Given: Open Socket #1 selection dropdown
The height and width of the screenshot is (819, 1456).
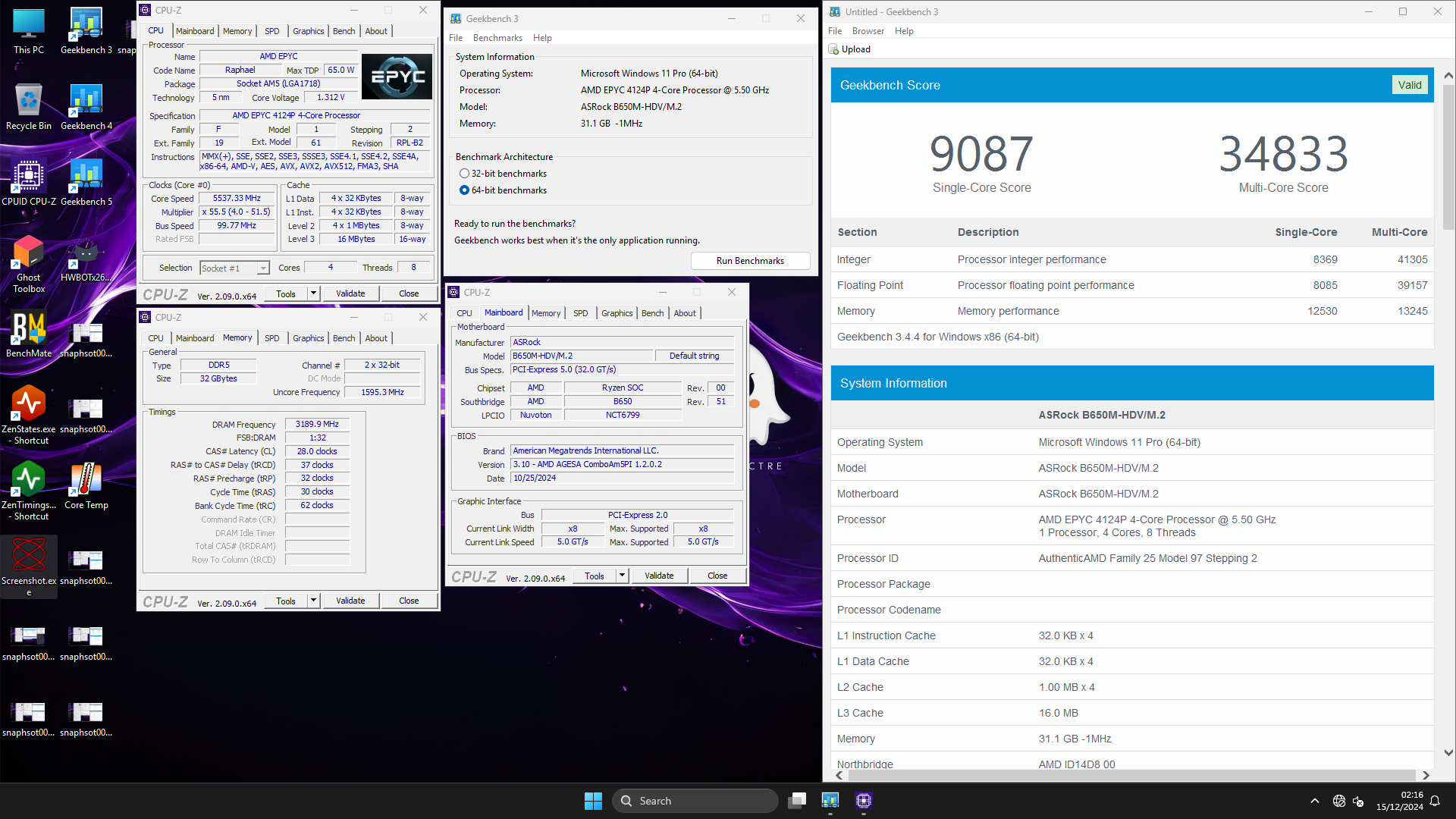Looking at the screenshot, I should pos(234,268).
